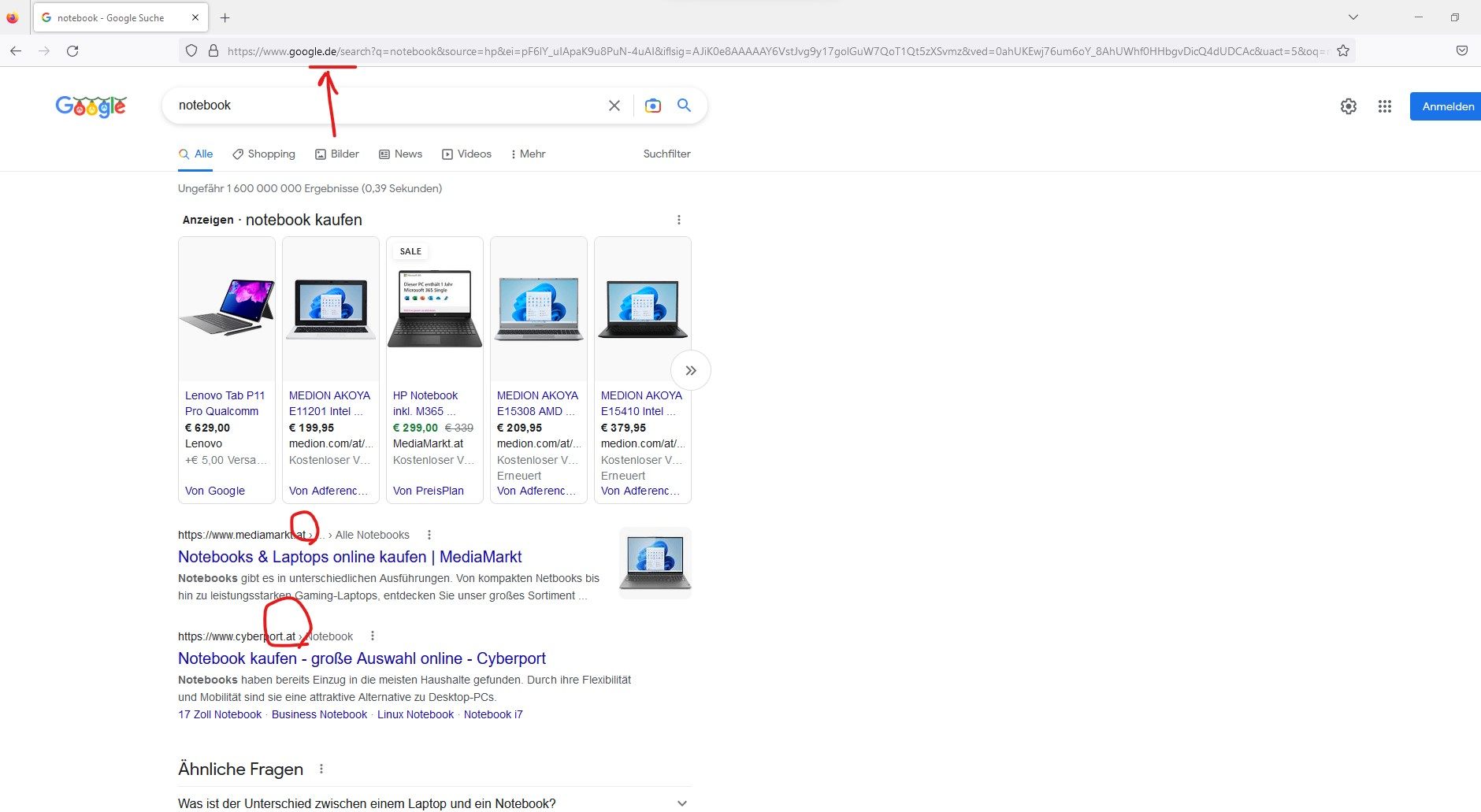Open the 17 Zoll Notebook sitelink
This screenshot has height=812, width=1481.
click(x=220, y=714)
